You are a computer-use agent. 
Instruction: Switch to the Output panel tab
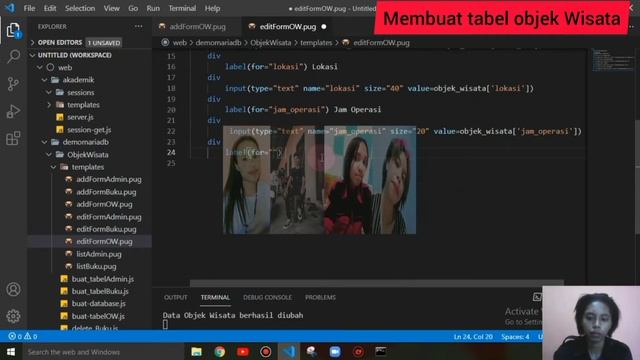176,298
